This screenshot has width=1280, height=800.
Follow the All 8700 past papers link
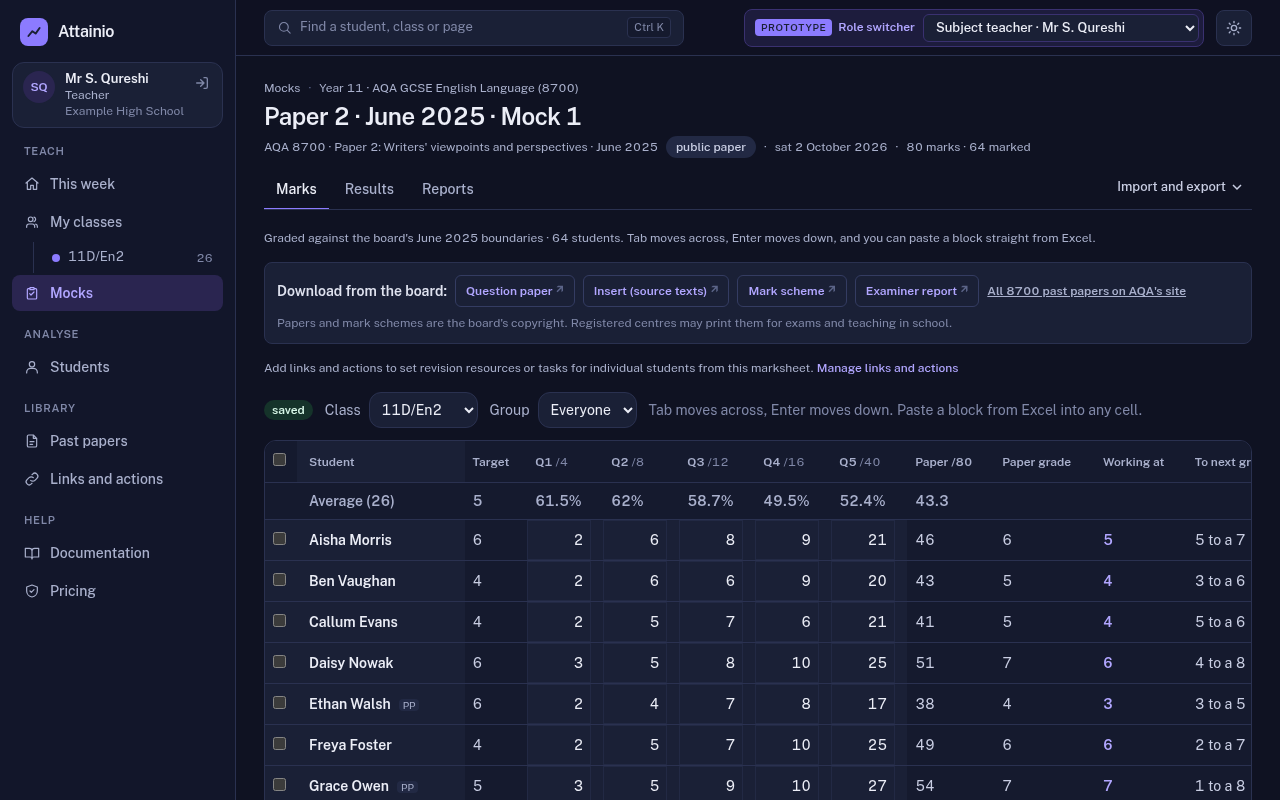tap(1086, 291)
